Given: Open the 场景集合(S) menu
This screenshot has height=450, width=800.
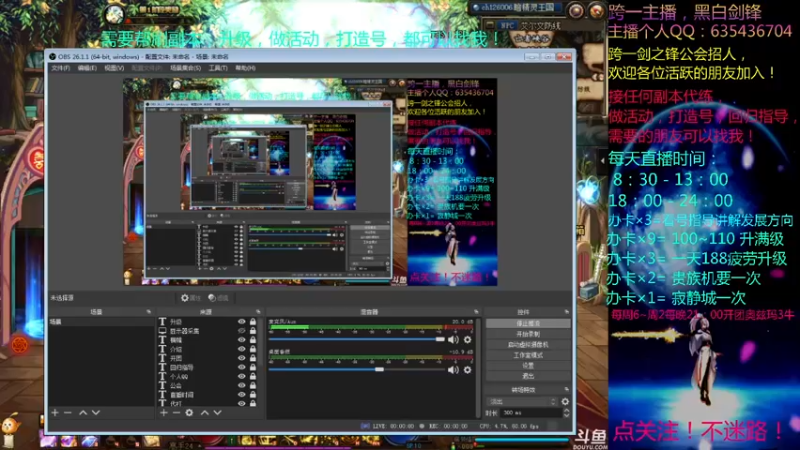Looking at the screenshot, I should click(186, 68).
